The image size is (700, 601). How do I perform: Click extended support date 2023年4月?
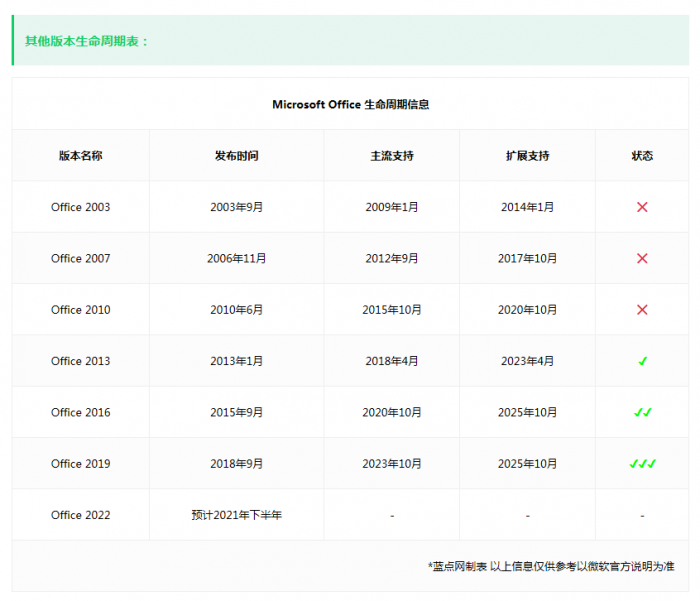point(528,361)
